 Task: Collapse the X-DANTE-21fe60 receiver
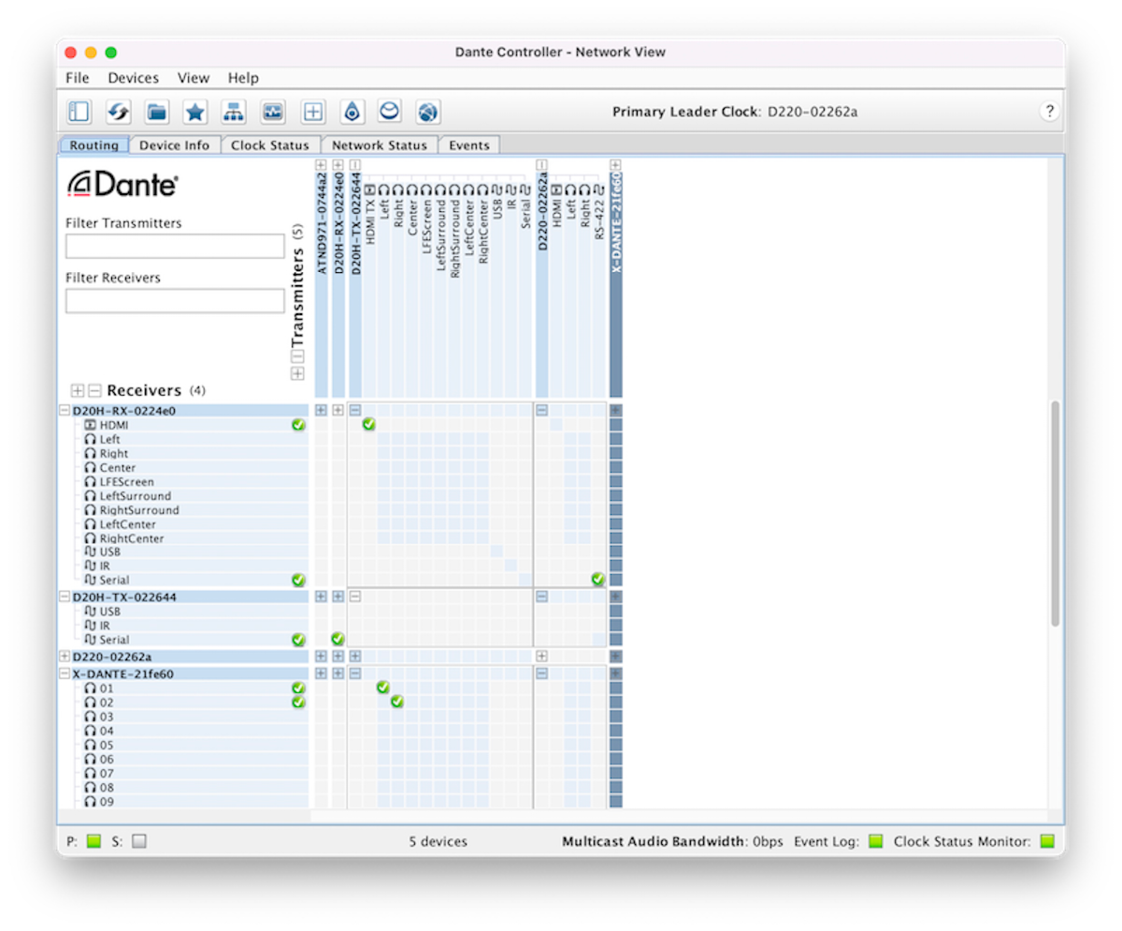tap(65, 674)
